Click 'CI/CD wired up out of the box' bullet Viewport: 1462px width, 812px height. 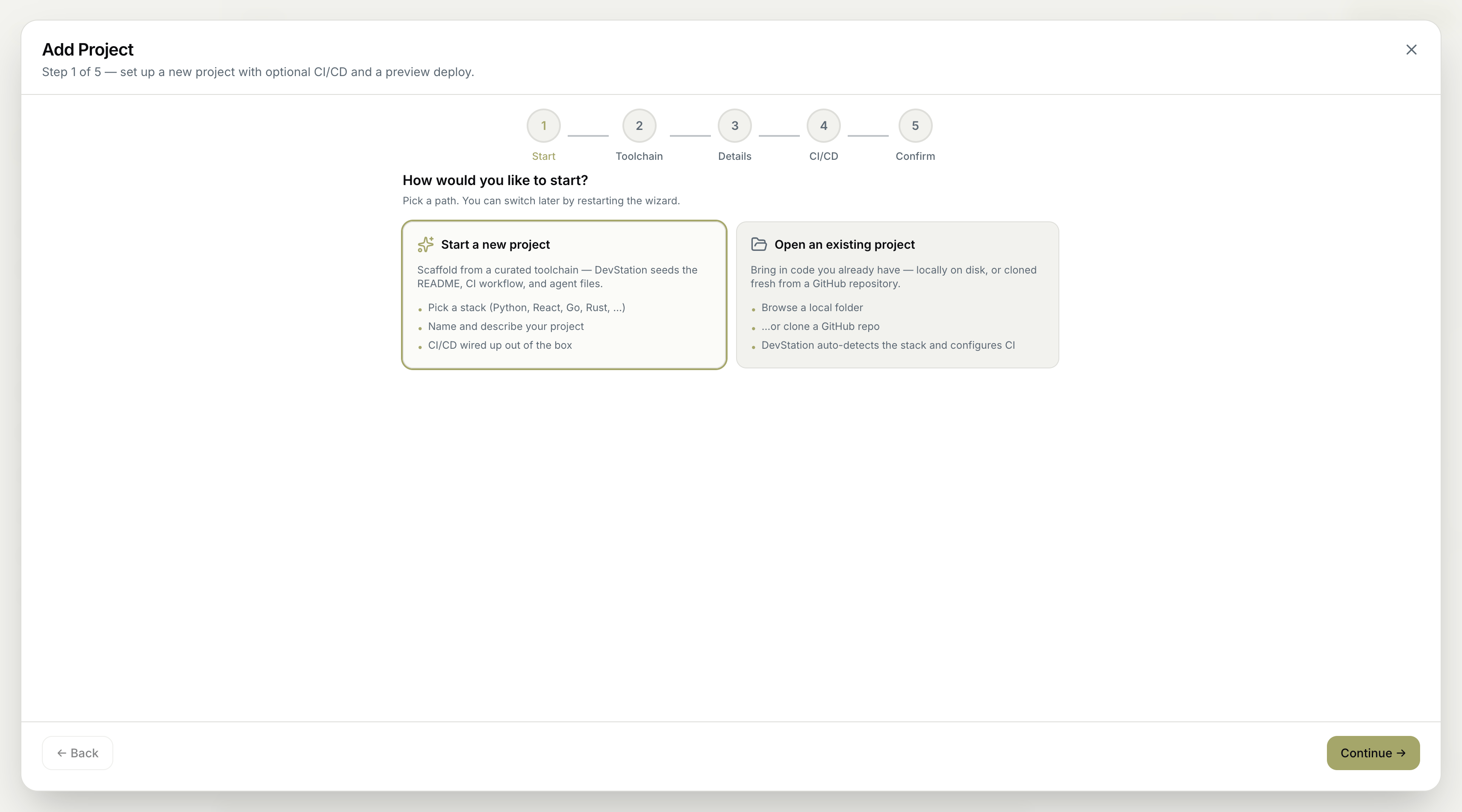point(499,345)
